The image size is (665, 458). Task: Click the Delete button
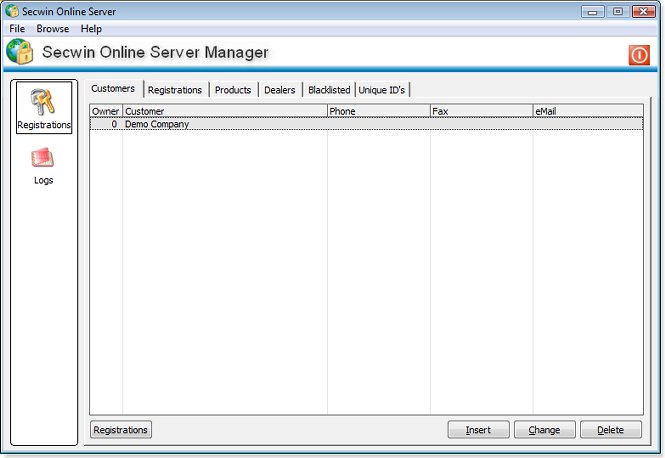(610, 430)
